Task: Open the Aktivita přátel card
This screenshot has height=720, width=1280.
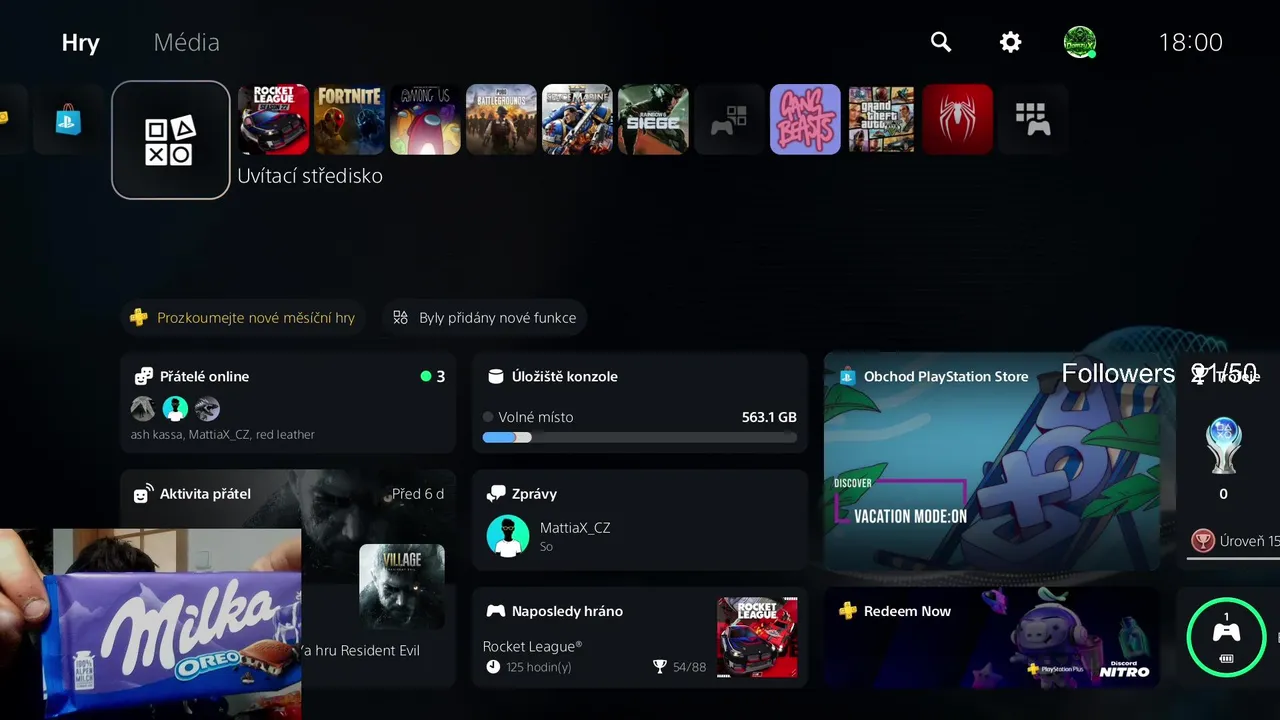Action: [288, 578]
